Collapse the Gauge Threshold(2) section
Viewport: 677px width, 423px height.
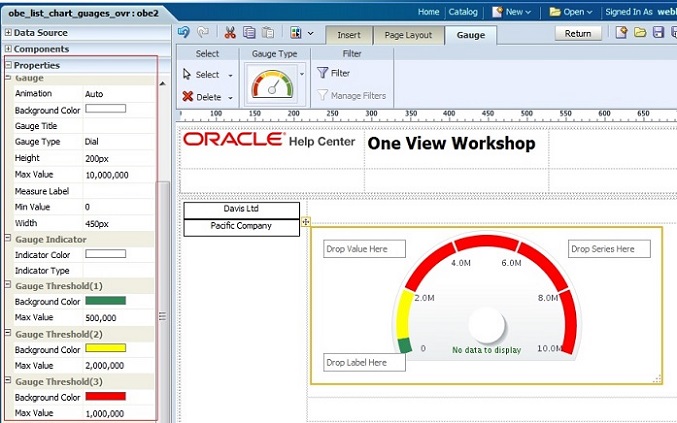coord(8,333)
